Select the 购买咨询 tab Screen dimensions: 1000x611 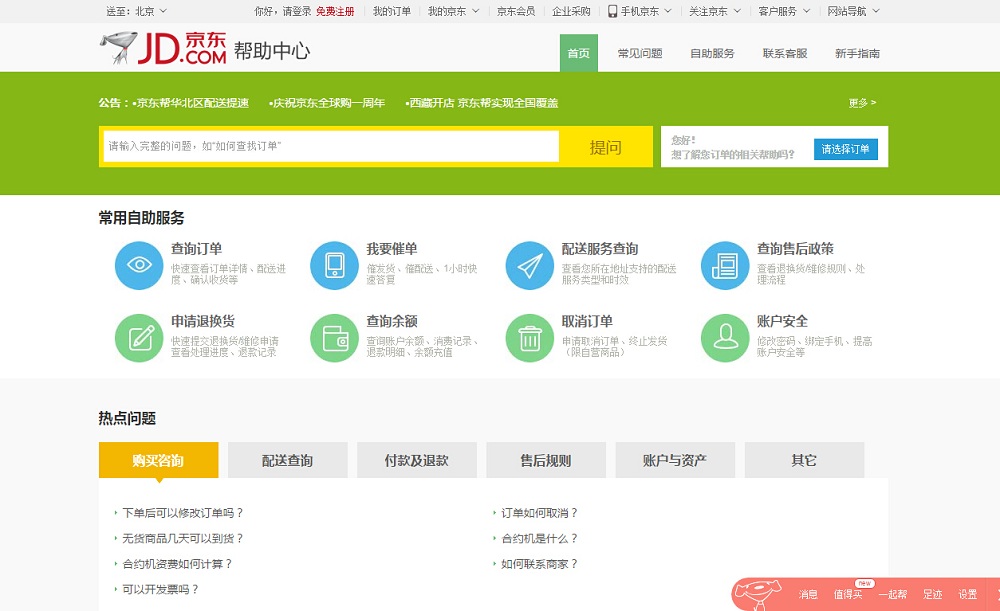[x=158, y=460]
